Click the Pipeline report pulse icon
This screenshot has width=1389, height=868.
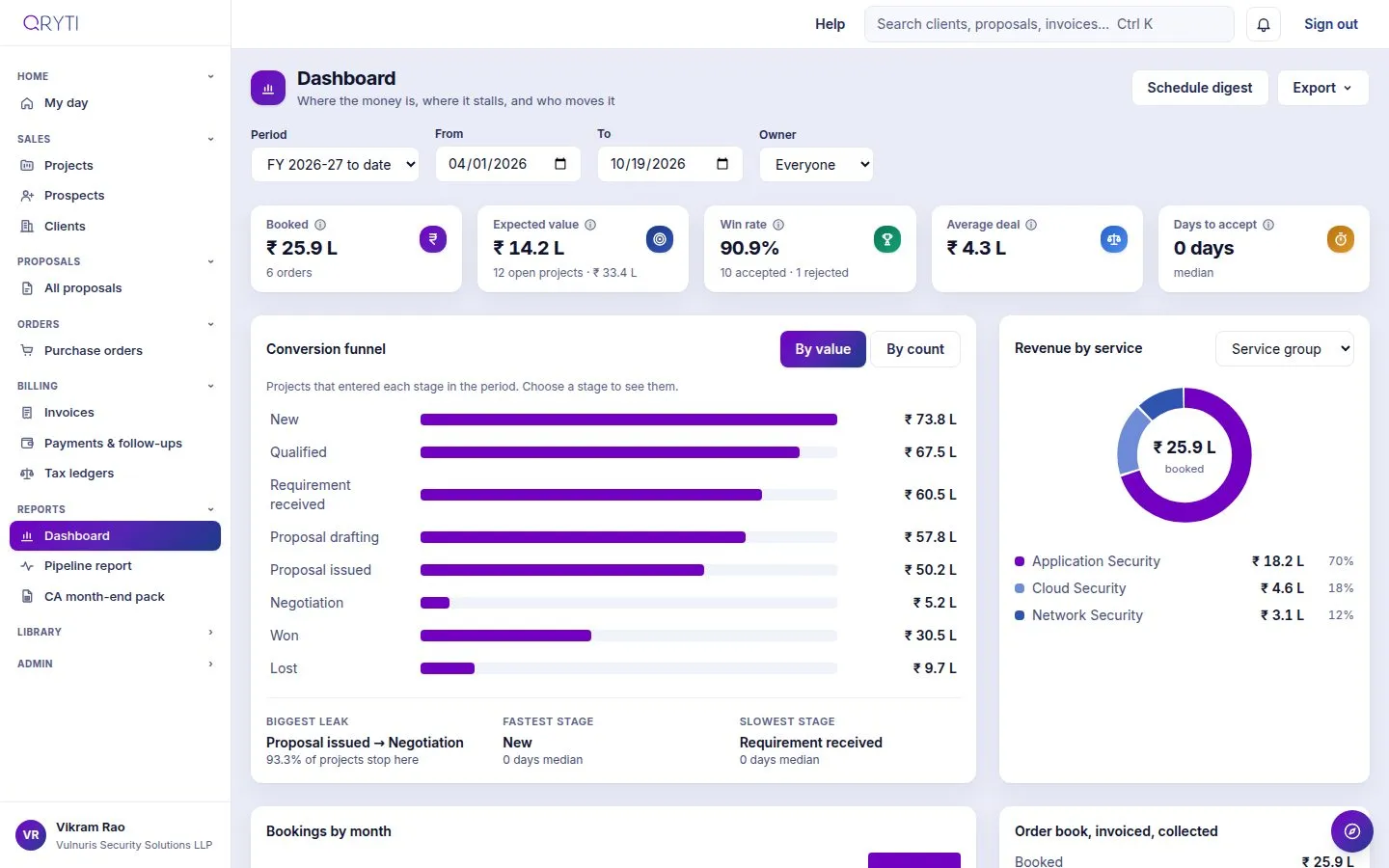pyautogui.click(x=27, y=566)
